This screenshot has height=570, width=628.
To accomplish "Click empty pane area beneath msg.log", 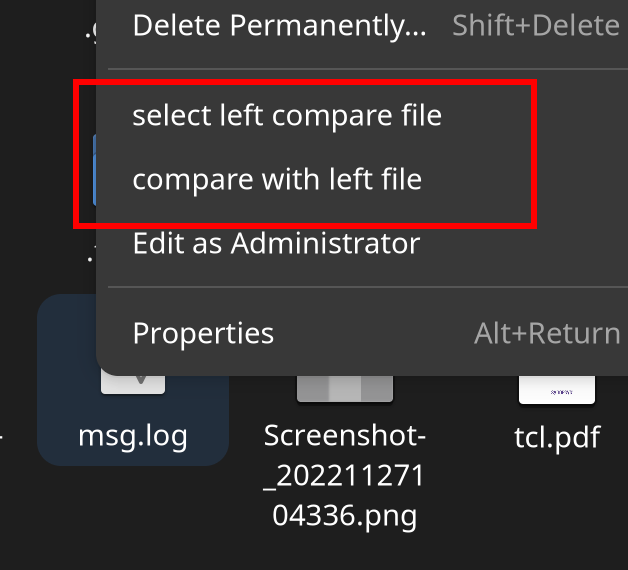I will [x=133, y=517].
